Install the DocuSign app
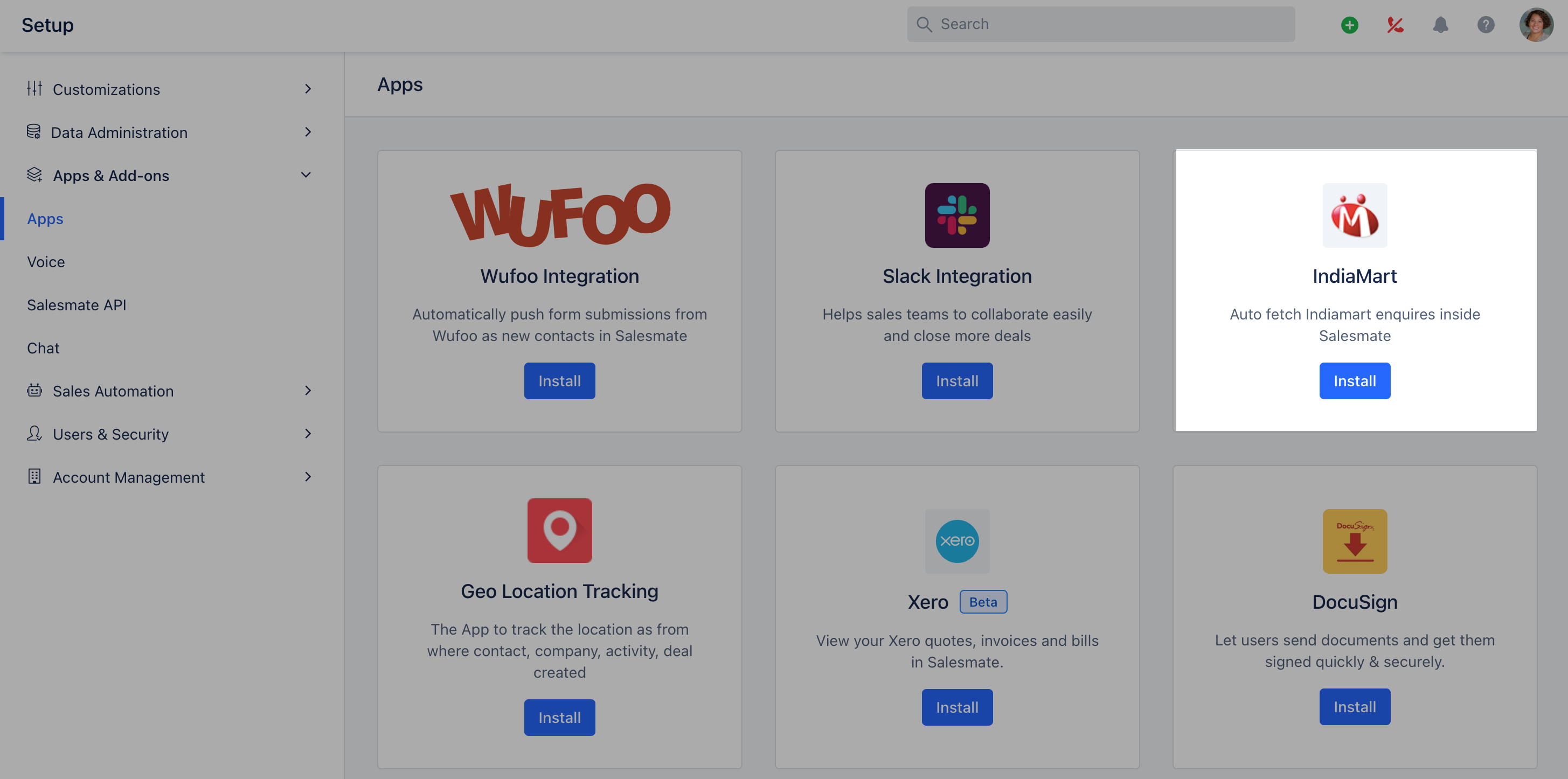This screenshot has height=779, width=1568. 1355,707
